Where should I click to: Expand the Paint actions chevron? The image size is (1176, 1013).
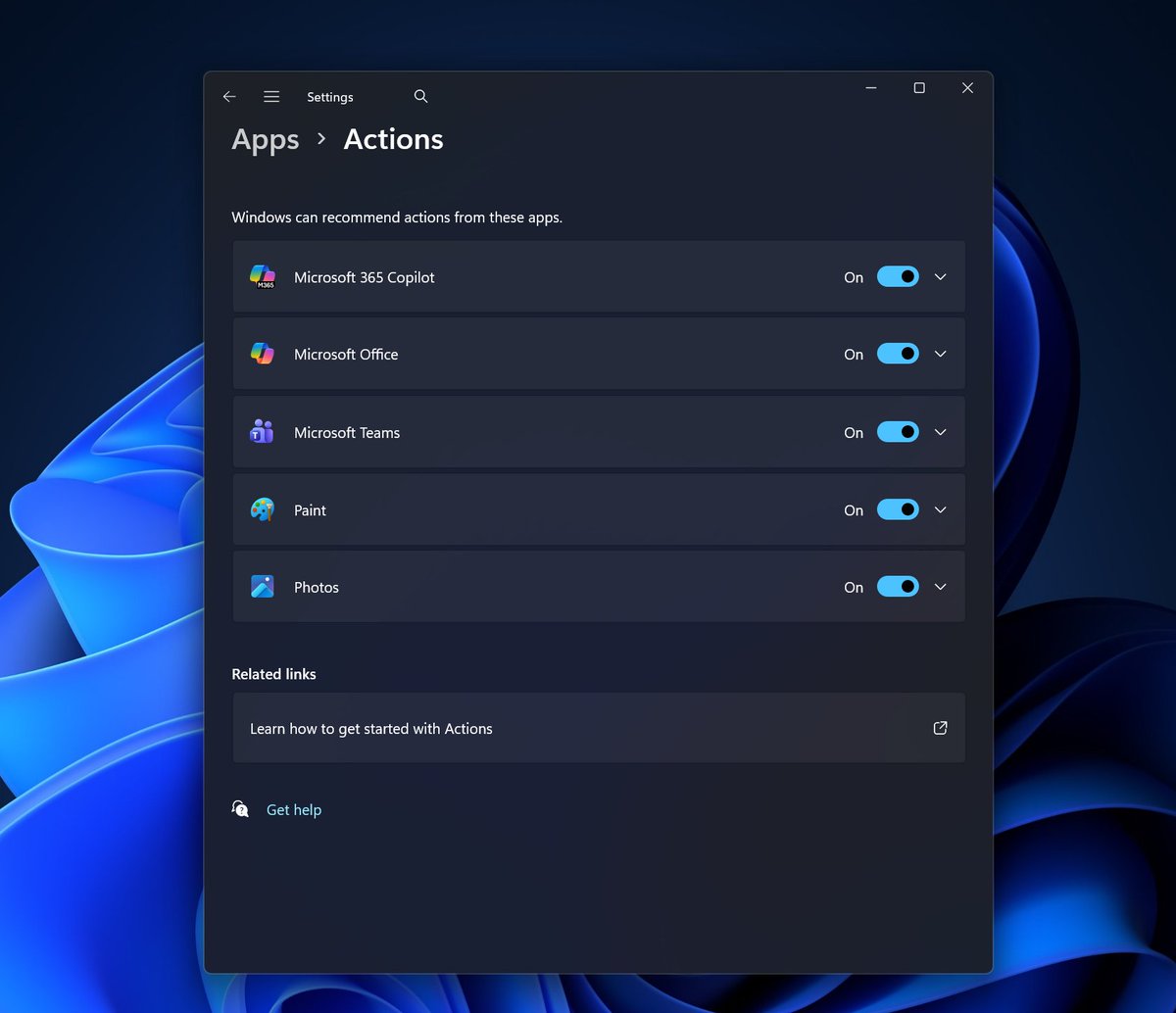(941, 509)
